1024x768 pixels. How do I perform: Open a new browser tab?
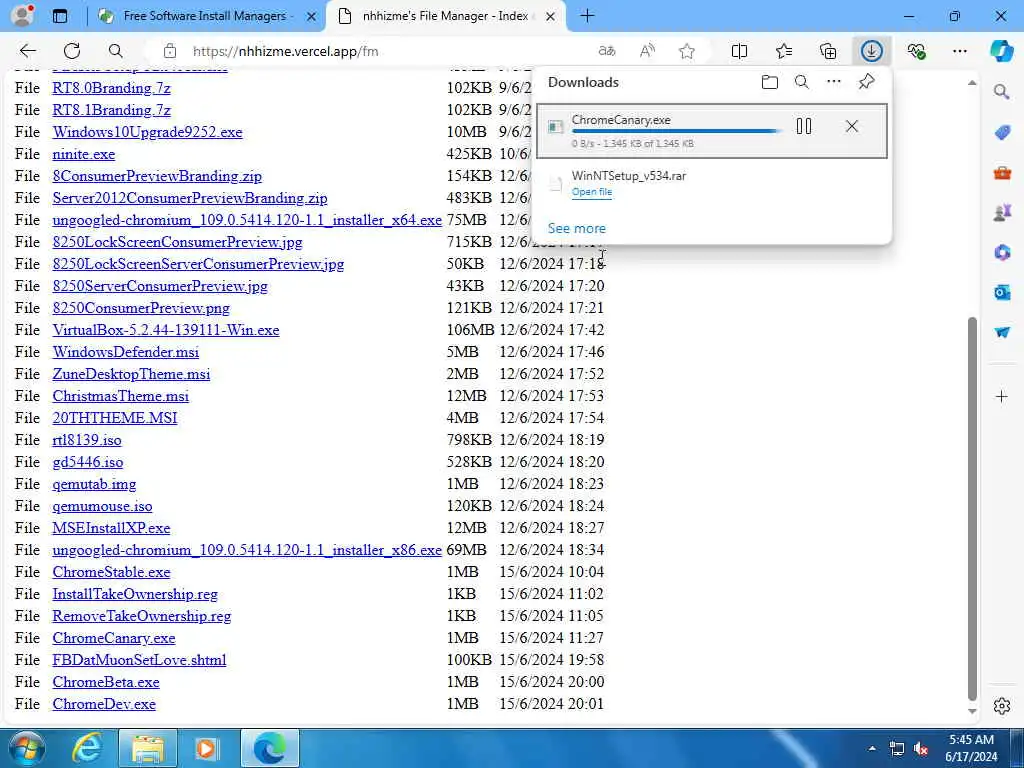pyautogui.click(x=587, y=16)
